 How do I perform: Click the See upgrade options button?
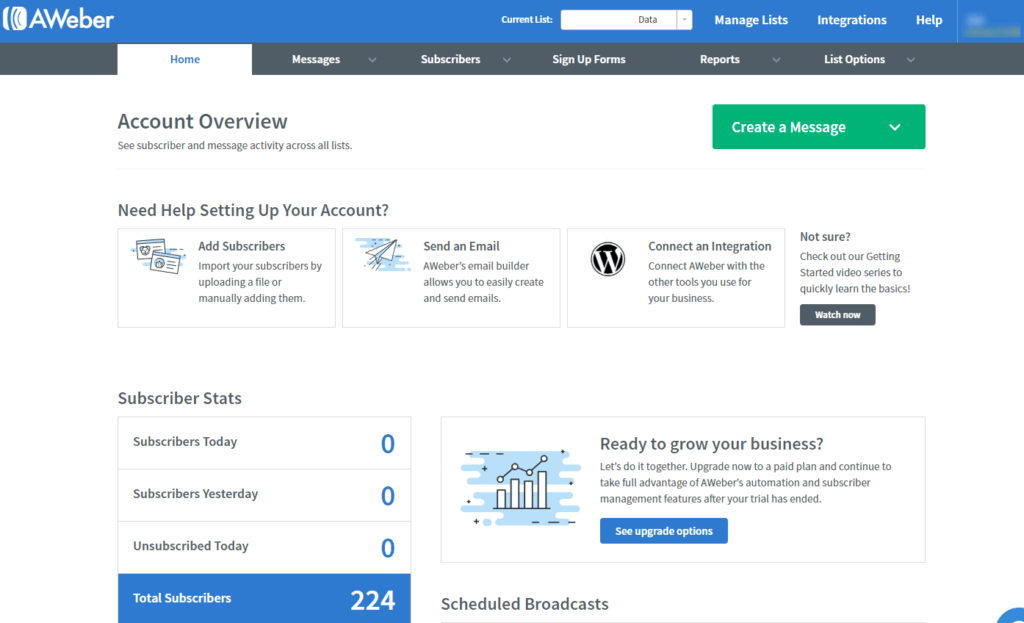664,531
